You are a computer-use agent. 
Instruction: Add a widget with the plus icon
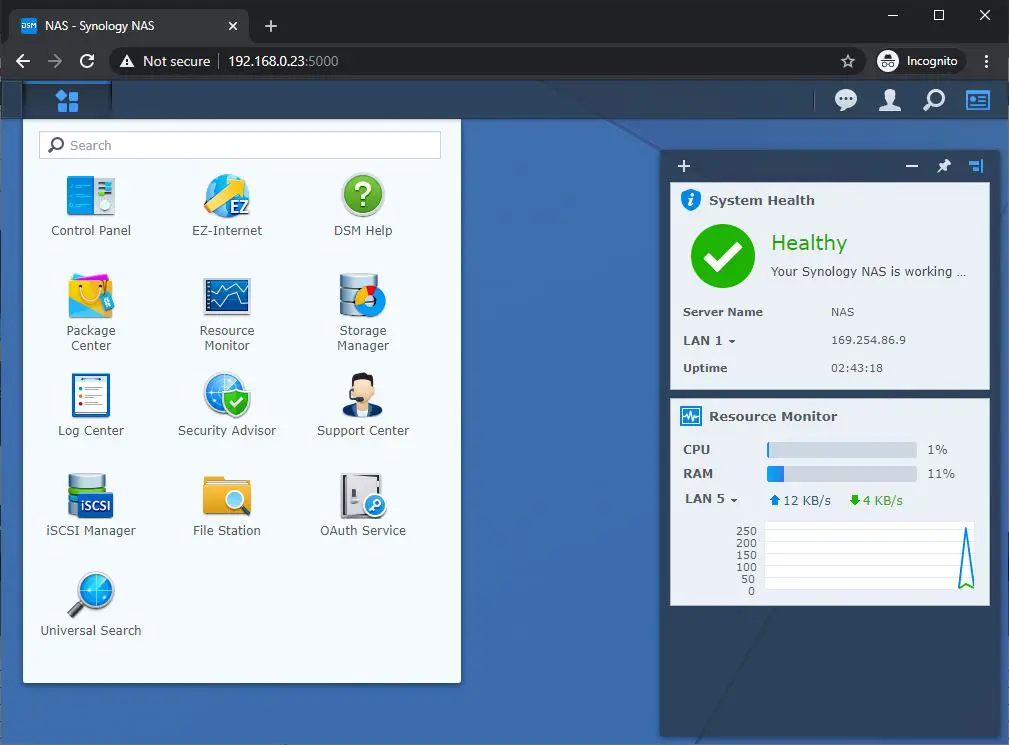[684, 166]
